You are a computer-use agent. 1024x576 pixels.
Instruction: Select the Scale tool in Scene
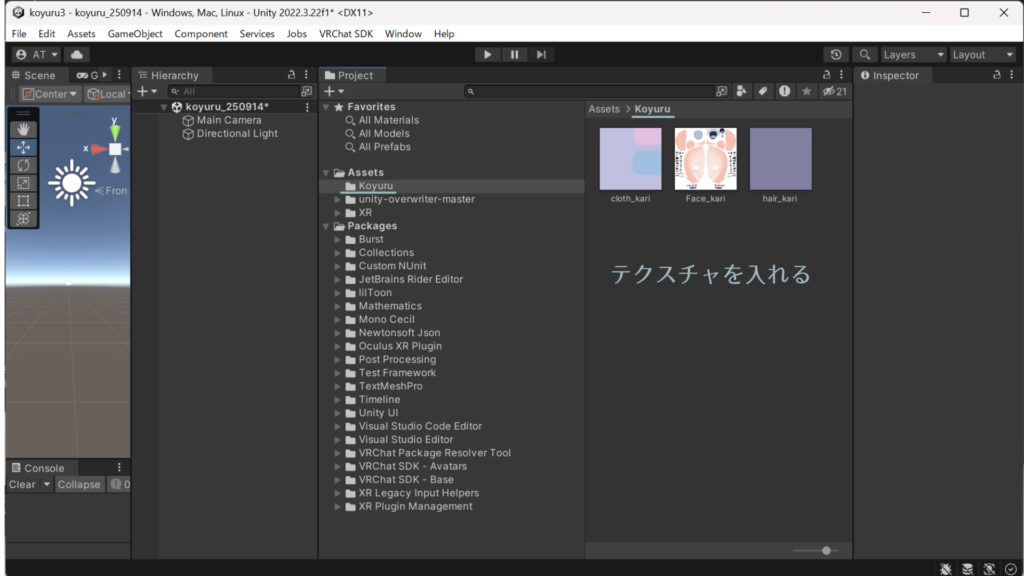click(24, 183)
